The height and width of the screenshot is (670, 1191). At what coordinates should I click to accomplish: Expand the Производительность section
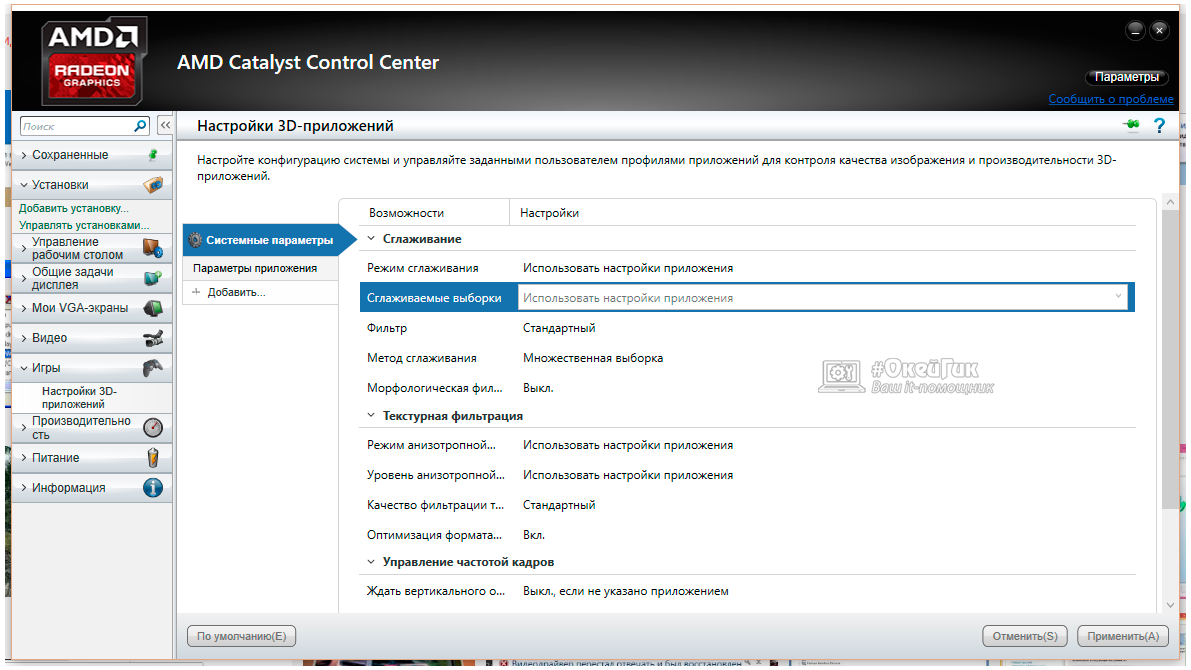[24, 428]
